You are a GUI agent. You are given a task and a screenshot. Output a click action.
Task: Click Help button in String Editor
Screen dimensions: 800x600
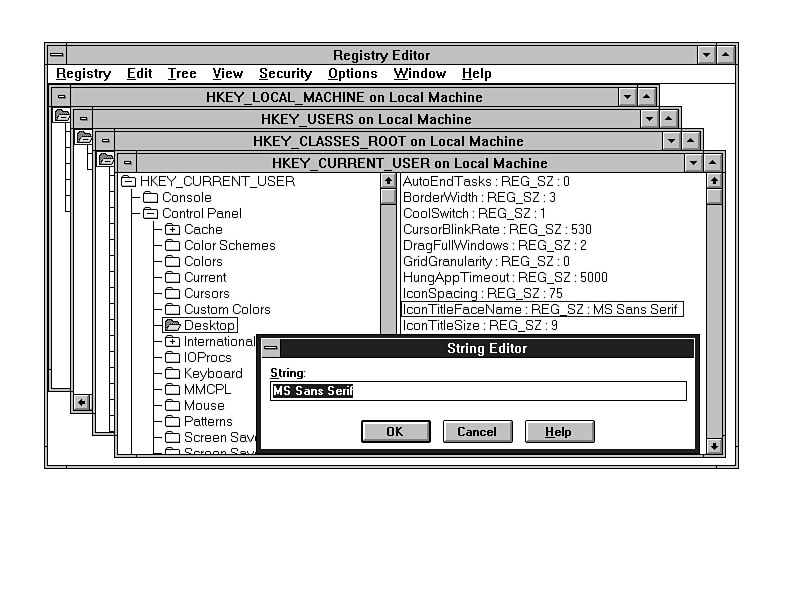point(559,431)
